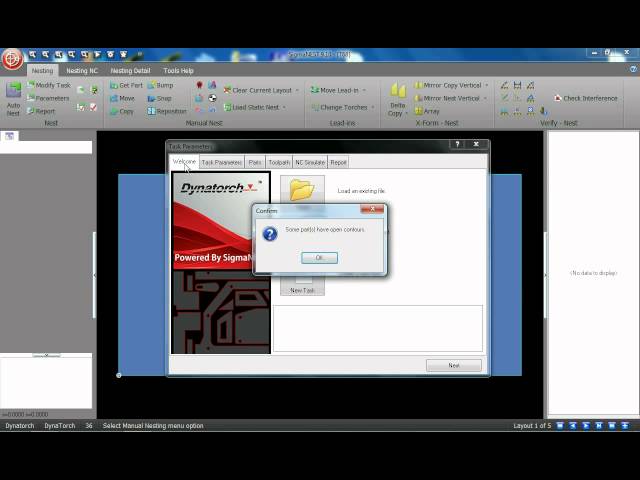Click the first layout navigation icon in status bar

point(560,426)
